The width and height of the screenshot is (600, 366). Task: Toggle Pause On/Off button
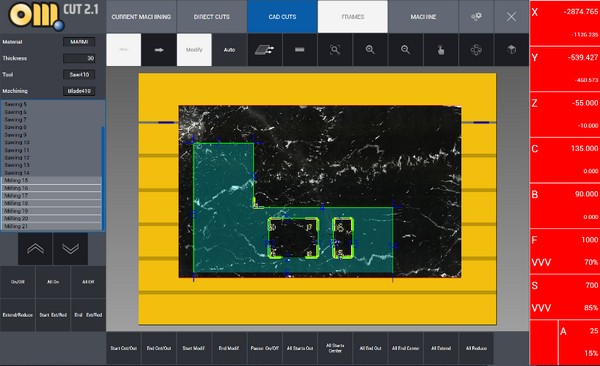264,348
